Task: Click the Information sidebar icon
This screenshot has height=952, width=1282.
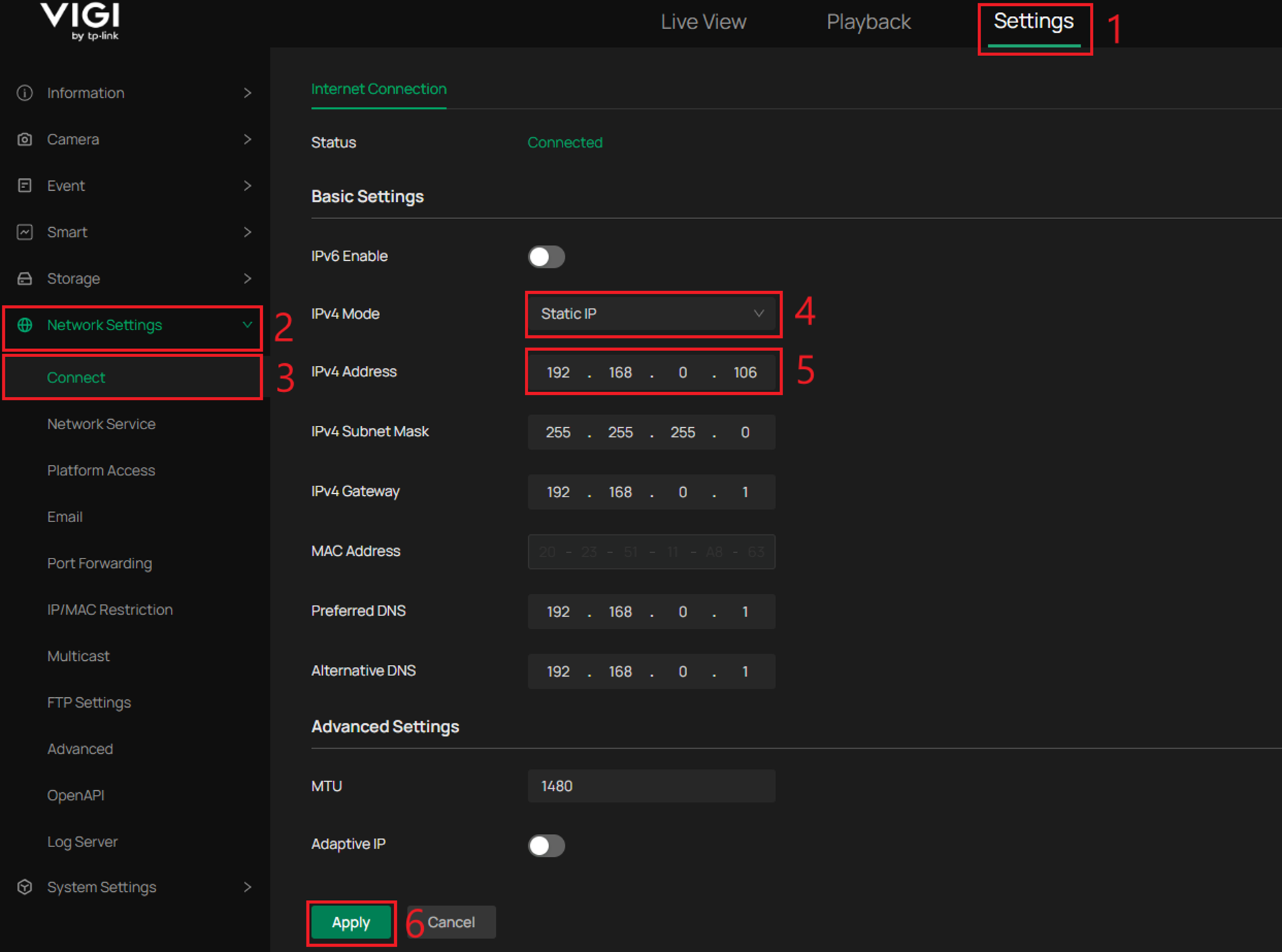Action: [x=24, y=93]
